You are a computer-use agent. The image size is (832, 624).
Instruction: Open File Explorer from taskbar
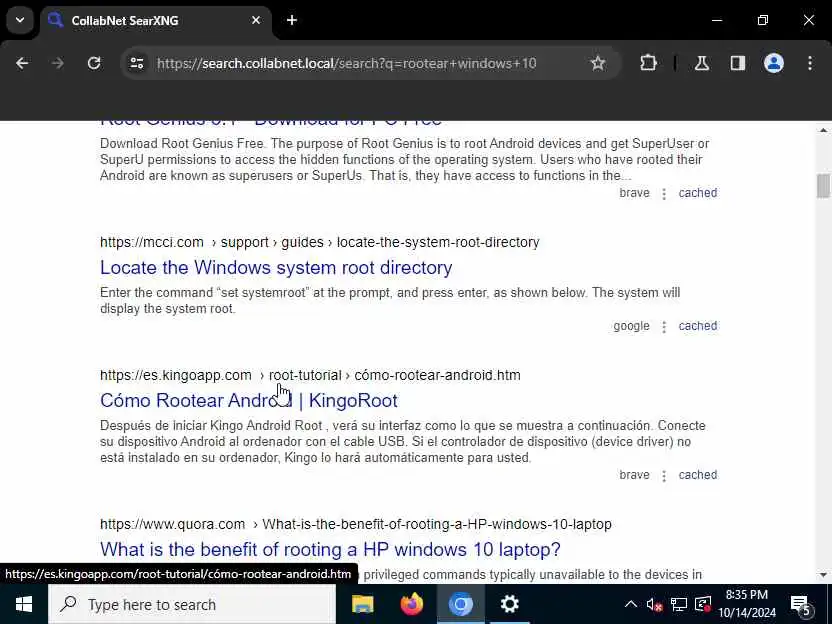(x=363, y=604)
